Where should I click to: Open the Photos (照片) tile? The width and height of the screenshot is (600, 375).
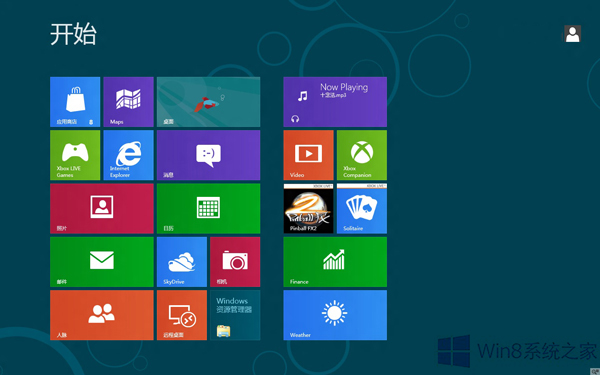[102, 209]
